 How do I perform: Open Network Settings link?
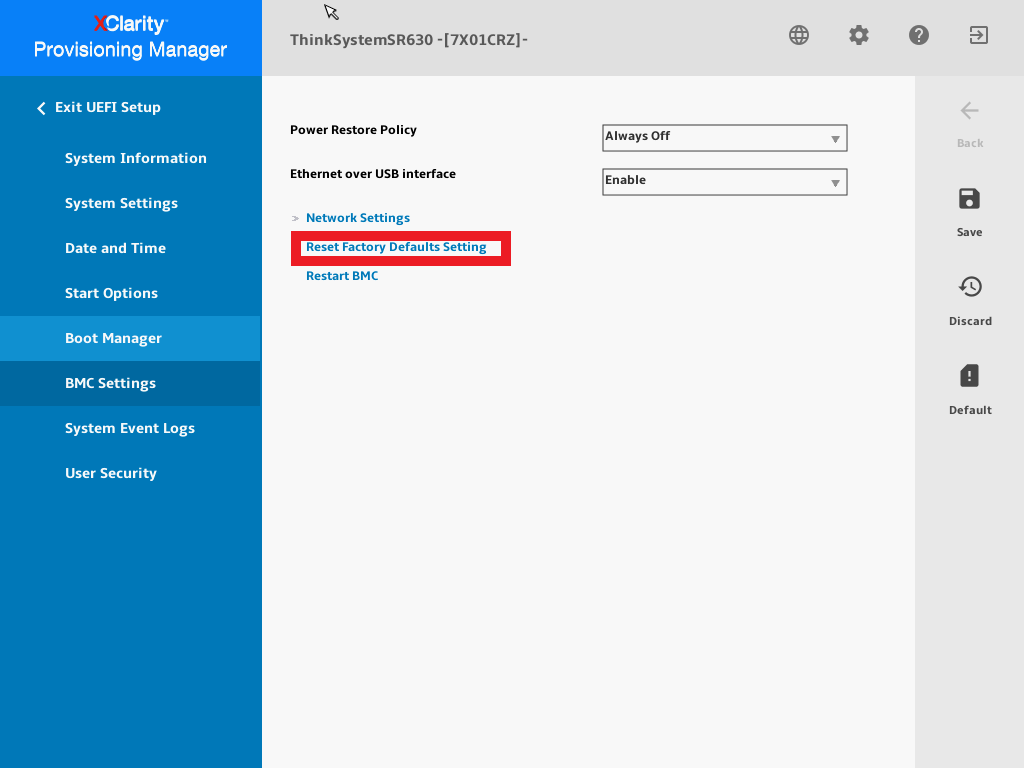(358, 218)
